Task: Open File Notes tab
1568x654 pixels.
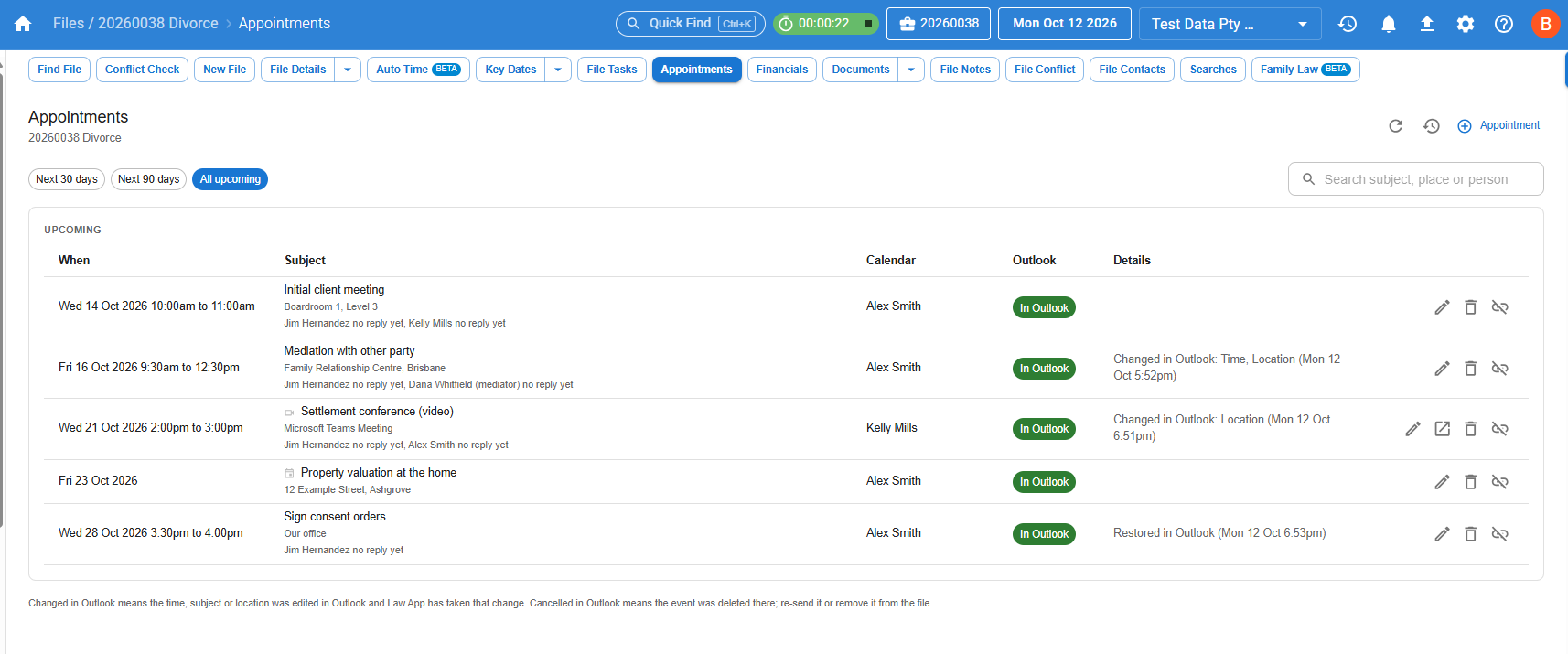Action: (965, 70)
